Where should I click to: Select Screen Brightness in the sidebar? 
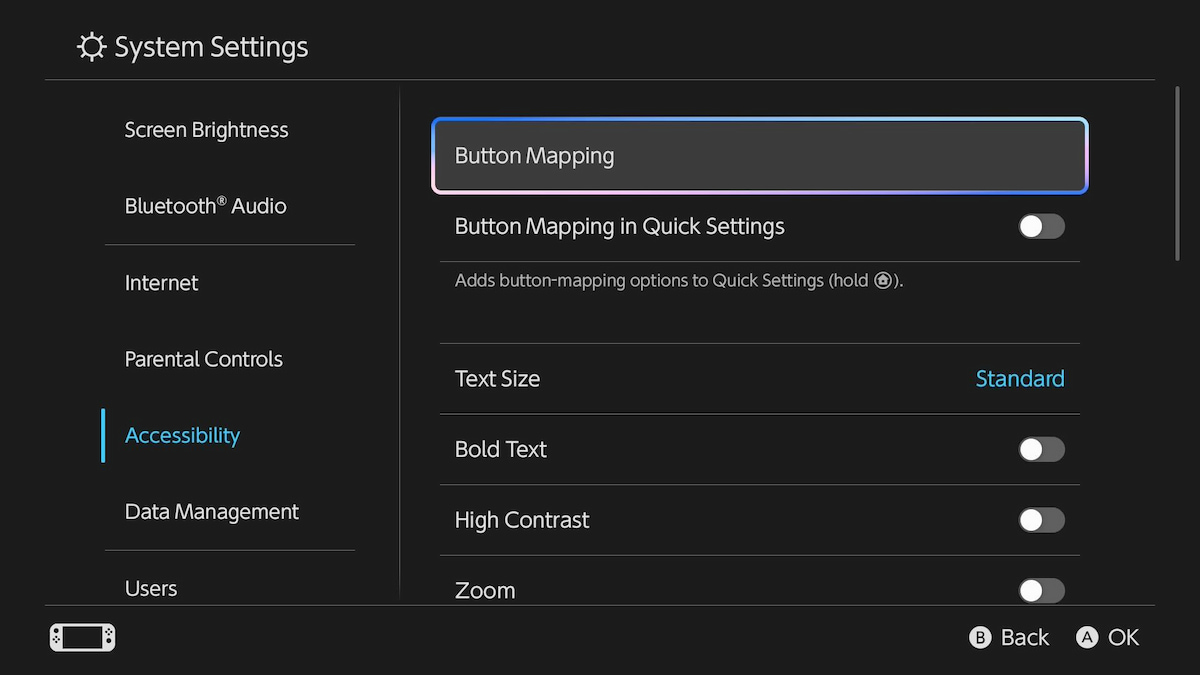pyautogui.click(x=206, y=130)
